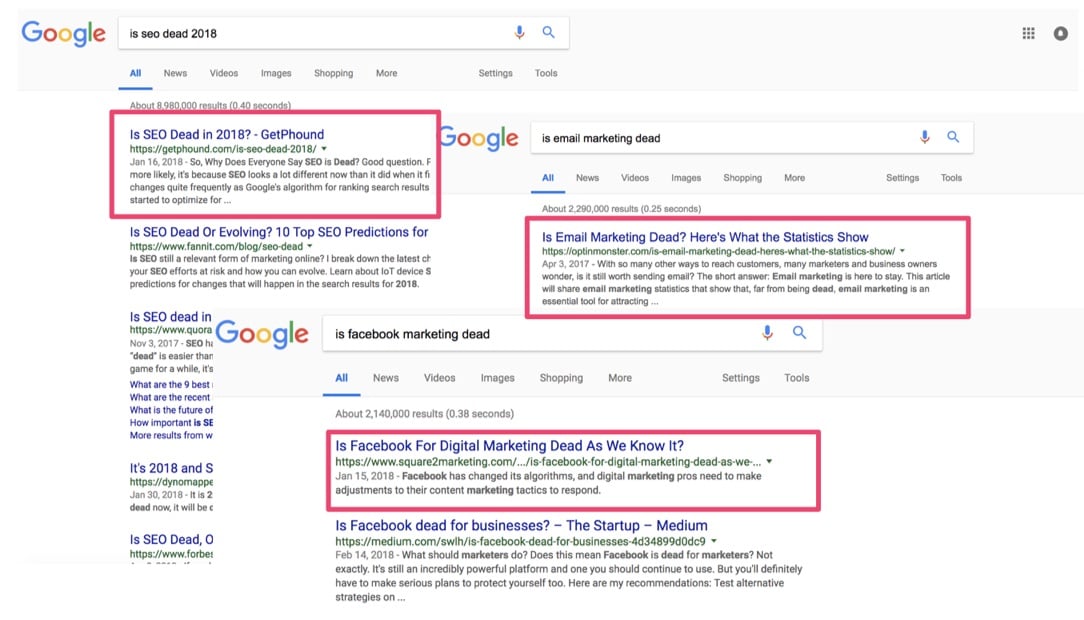The image size is (1084, 620).
Task: Click the search magnifier in email marketing search box
Action: pos(953,137)
